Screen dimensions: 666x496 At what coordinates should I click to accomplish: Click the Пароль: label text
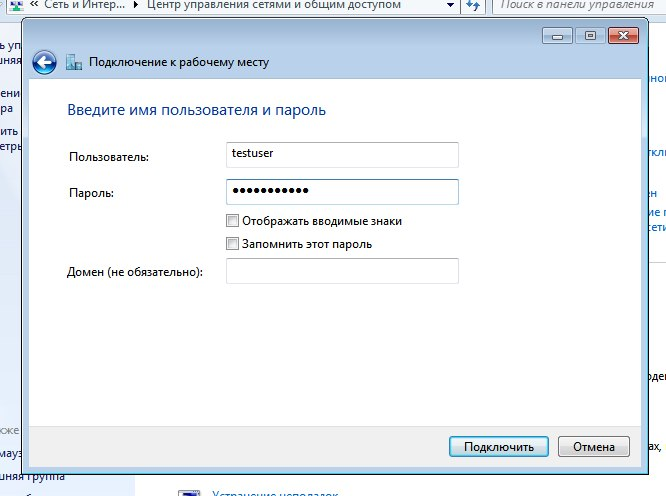coord(91,193)
